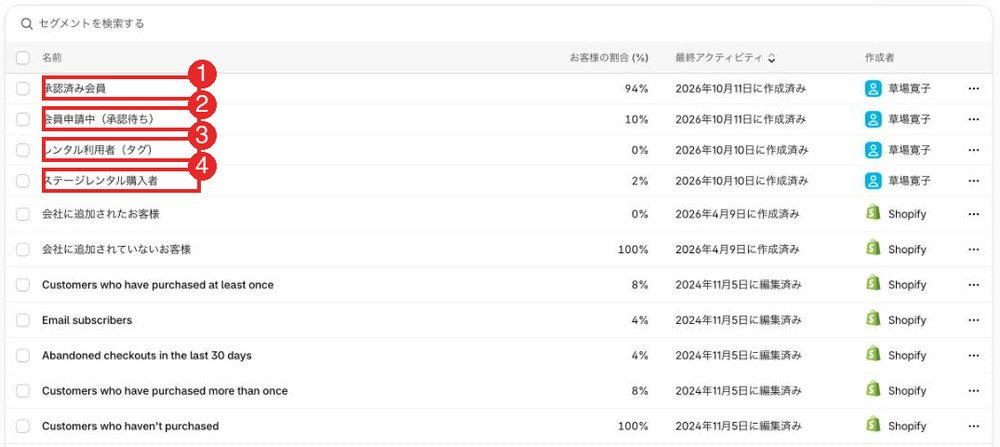Open more actions for 承認済み会員 row
This screenshot has width=1000, height=447.
(973, 89)
